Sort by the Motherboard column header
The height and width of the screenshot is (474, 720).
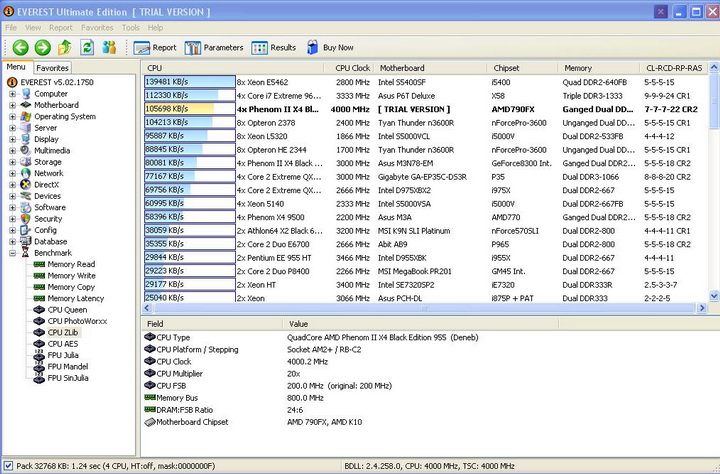pyautogui.click(x=430, y=68)
